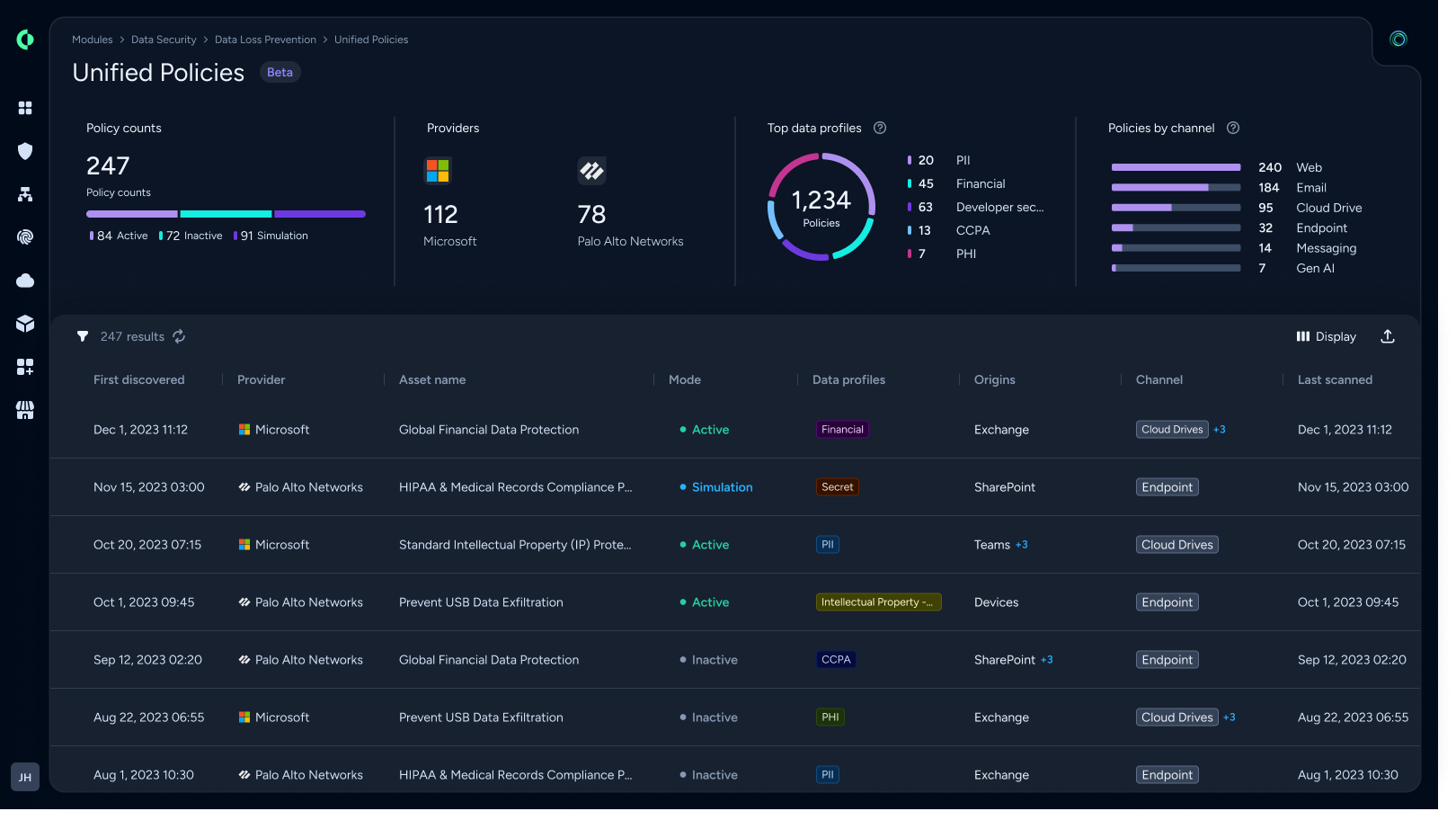Image resolution: width=1456 pixels, height=820 pixels.
Task: Show help for Top data profiles
Action: pos(891,129)
